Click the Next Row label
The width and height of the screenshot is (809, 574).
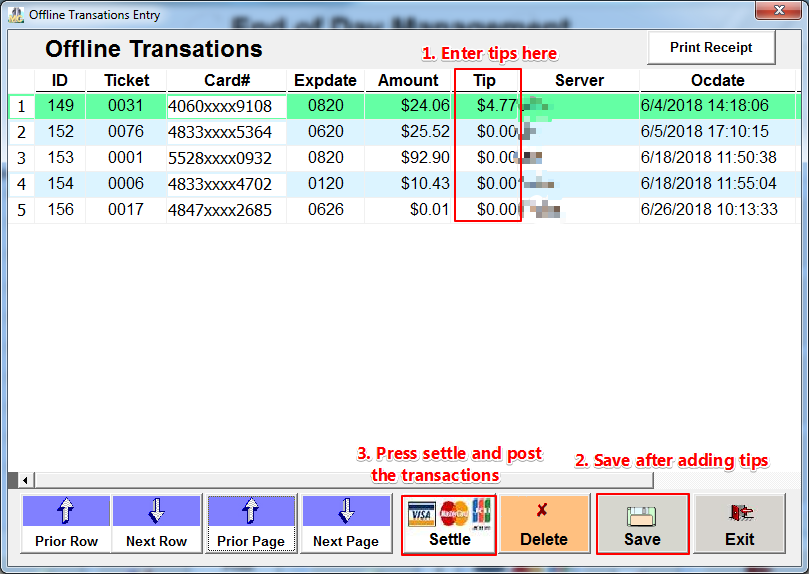tap(156, 541)
